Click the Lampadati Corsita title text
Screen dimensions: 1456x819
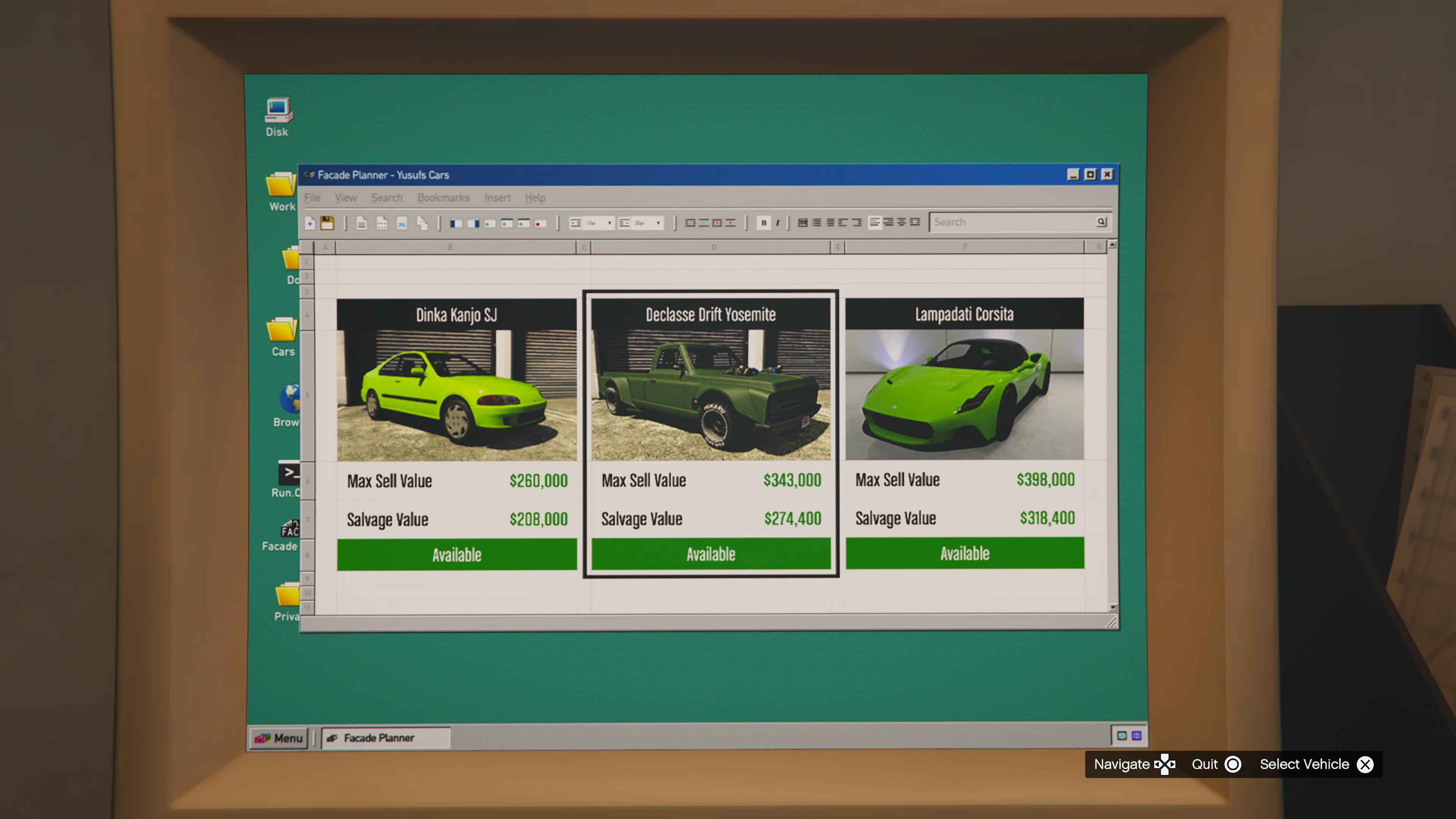pos(964,314)
